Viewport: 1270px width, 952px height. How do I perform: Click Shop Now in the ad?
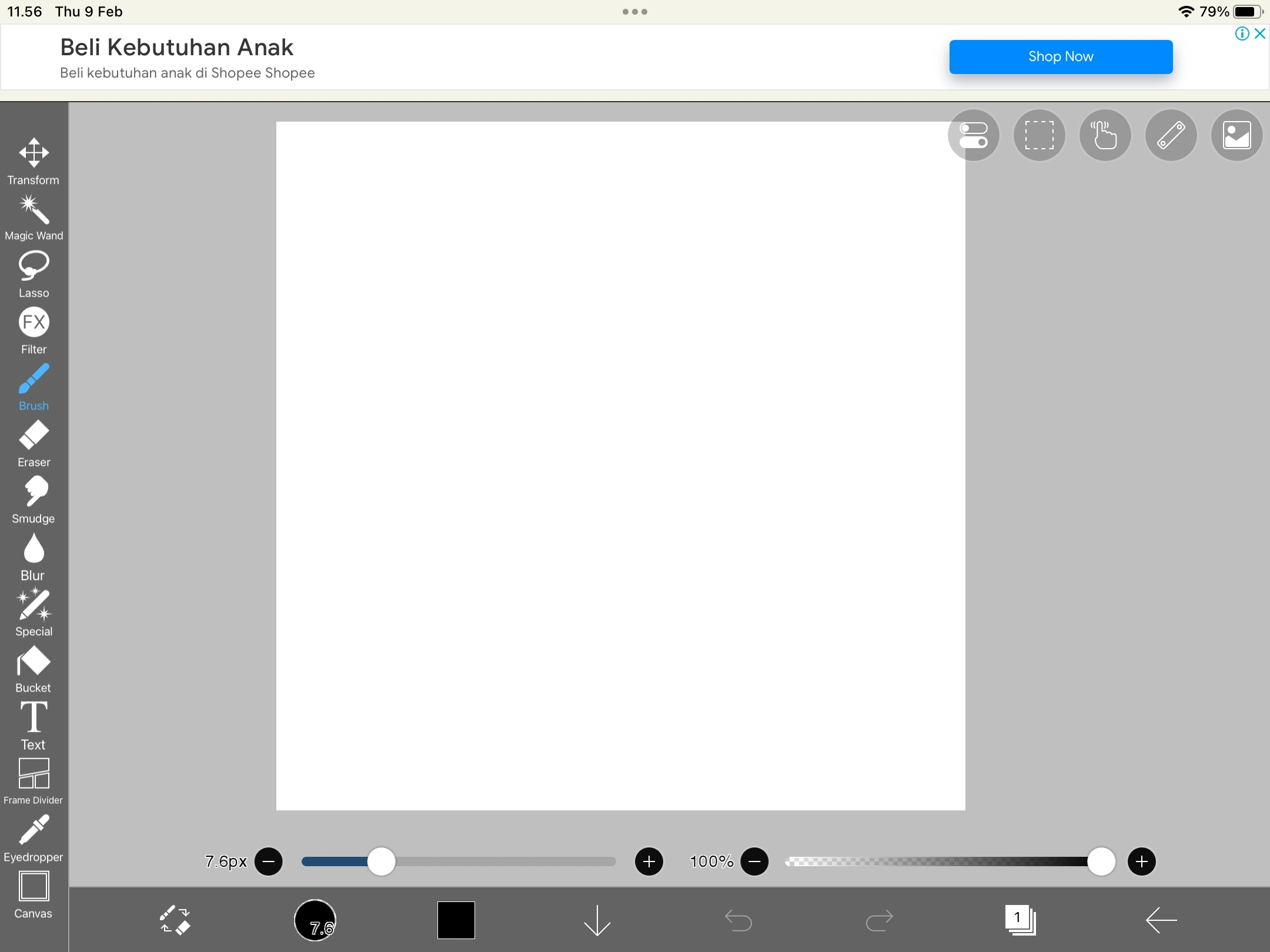[1060, 57]
